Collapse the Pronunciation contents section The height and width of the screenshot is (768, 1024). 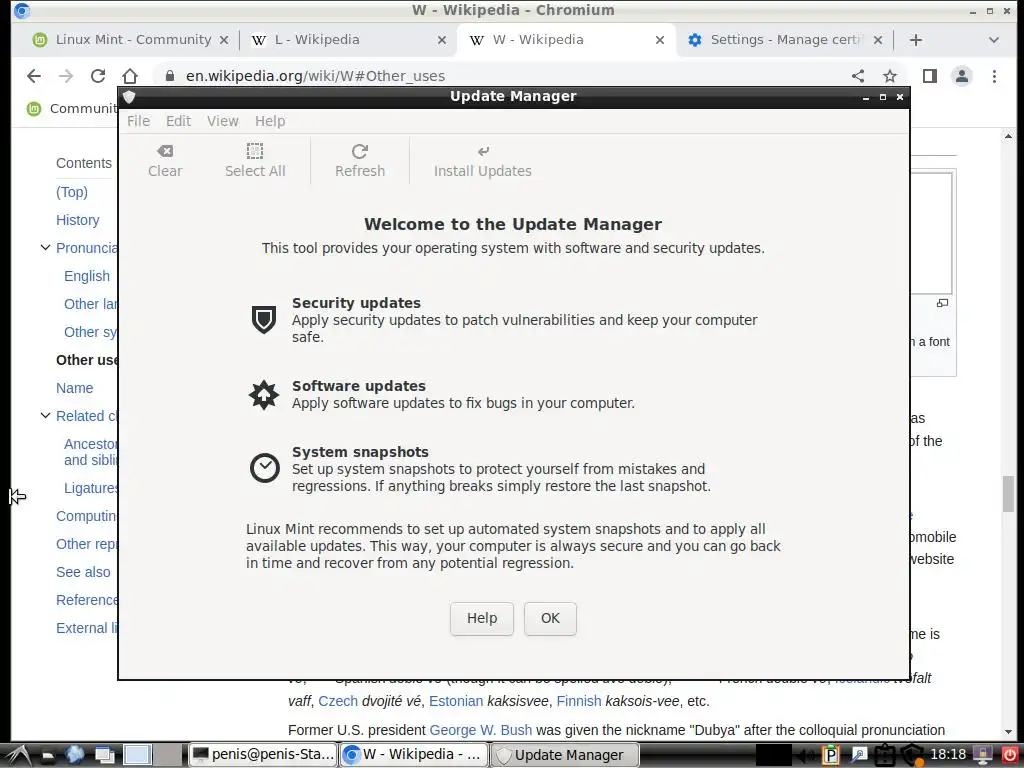pos(45,248)
